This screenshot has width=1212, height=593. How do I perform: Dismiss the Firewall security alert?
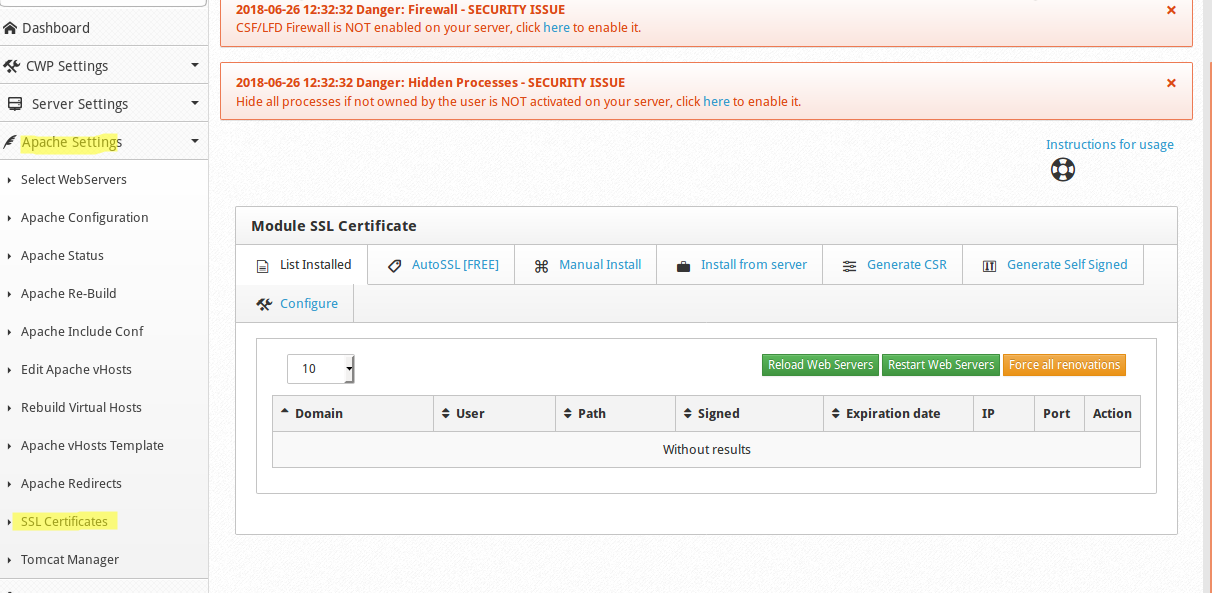point(1171,10)
